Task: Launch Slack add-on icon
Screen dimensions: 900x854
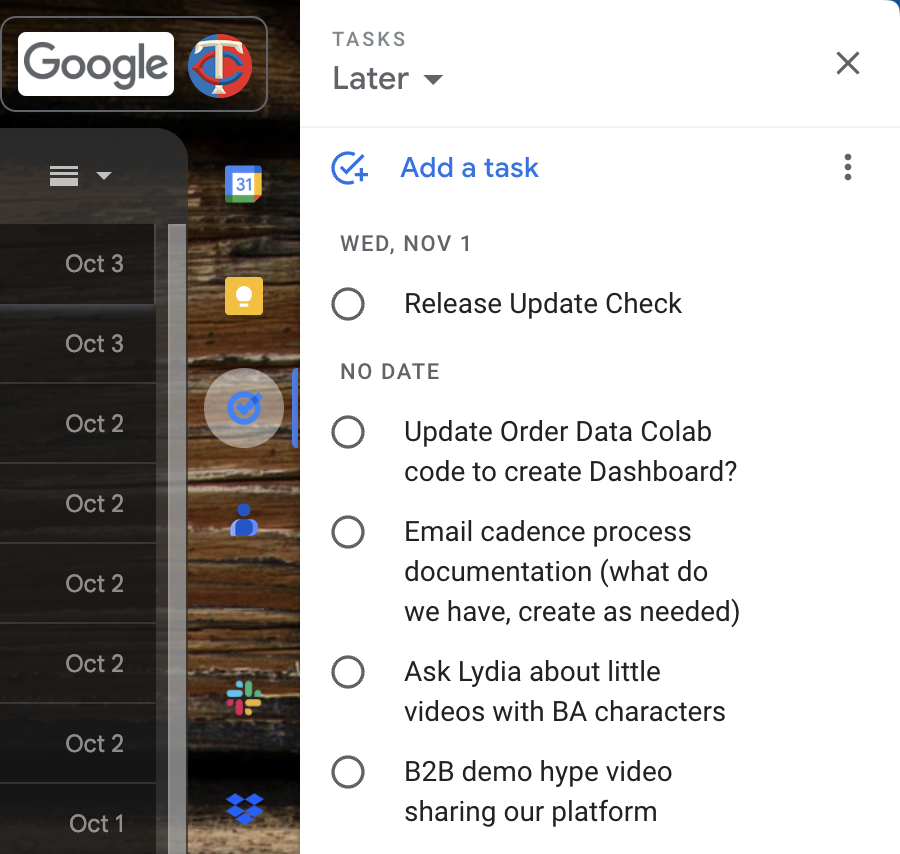Action: [x=243, y=697]
